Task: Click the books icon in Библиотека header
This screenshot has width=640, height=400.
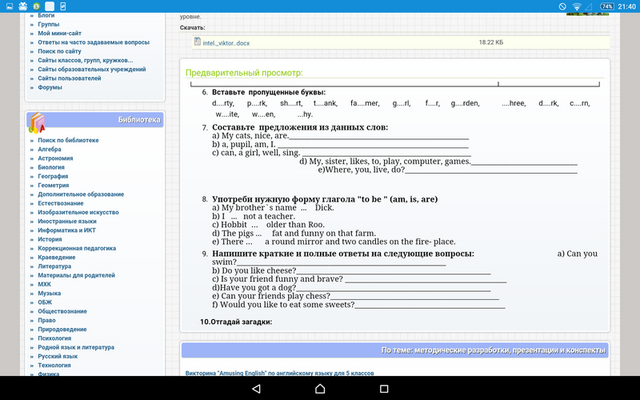Action: (x=36, y=123)
